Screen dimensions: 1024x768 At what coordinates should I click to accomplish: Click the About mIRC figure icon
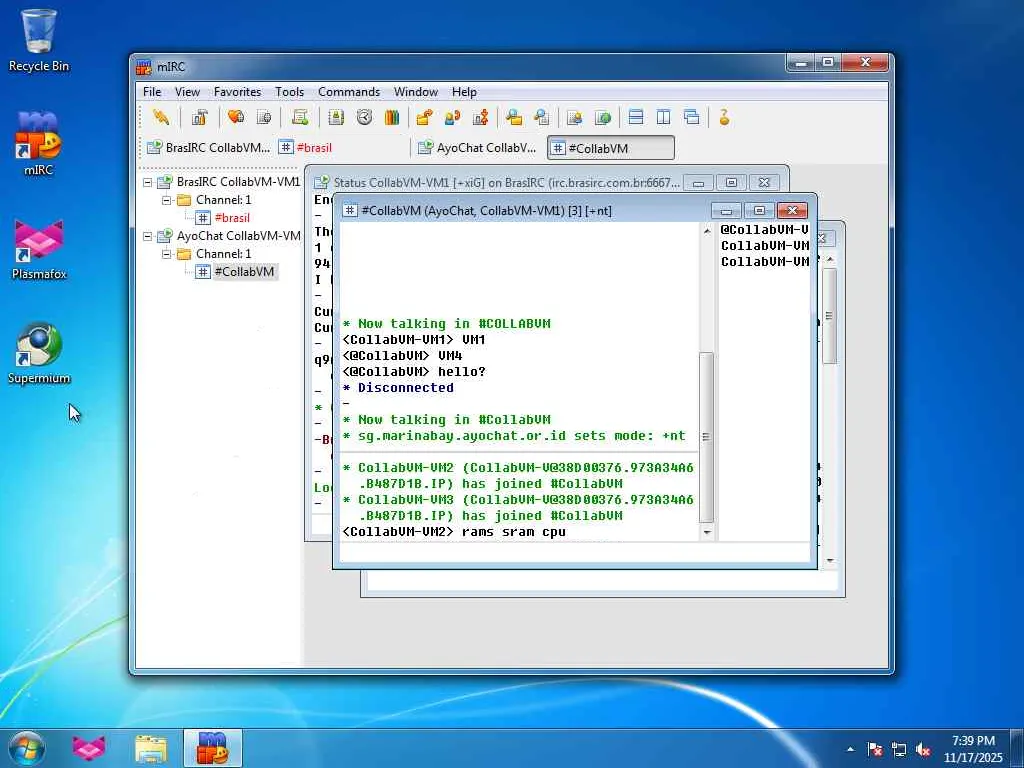click(724, 118)
